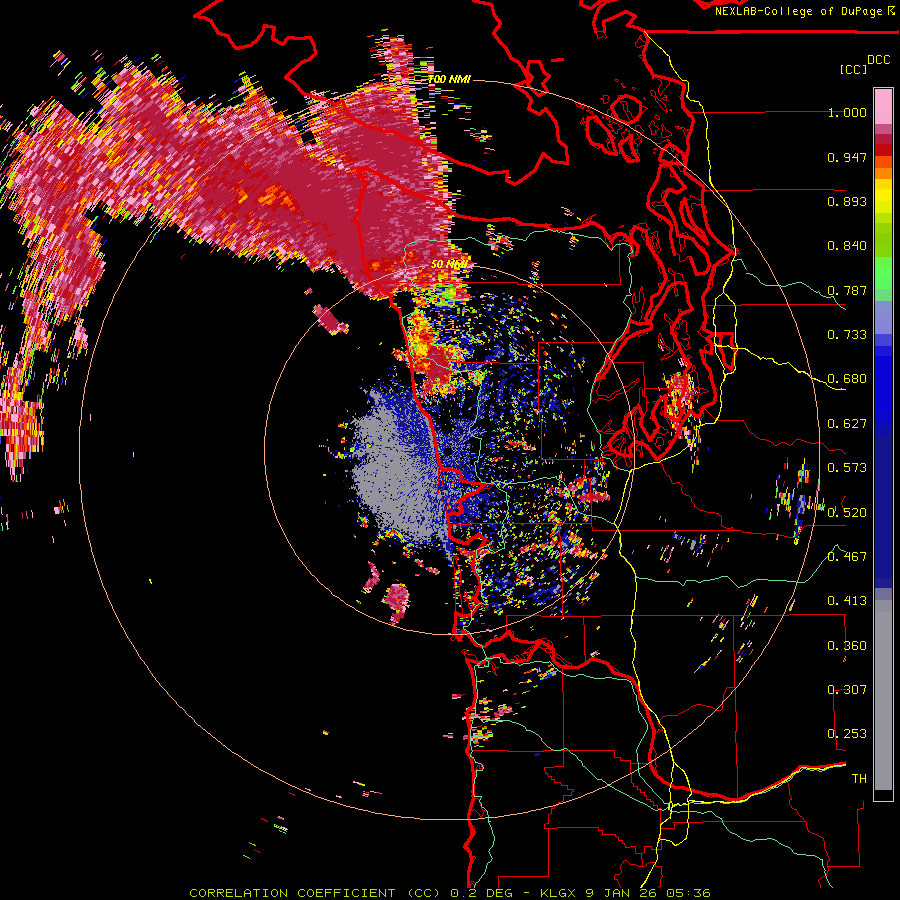This screenshot has width=900, height=900.
Task: Click the CORRELATION COEFFICIENT (CC) footer text
Action: (315, 893)
